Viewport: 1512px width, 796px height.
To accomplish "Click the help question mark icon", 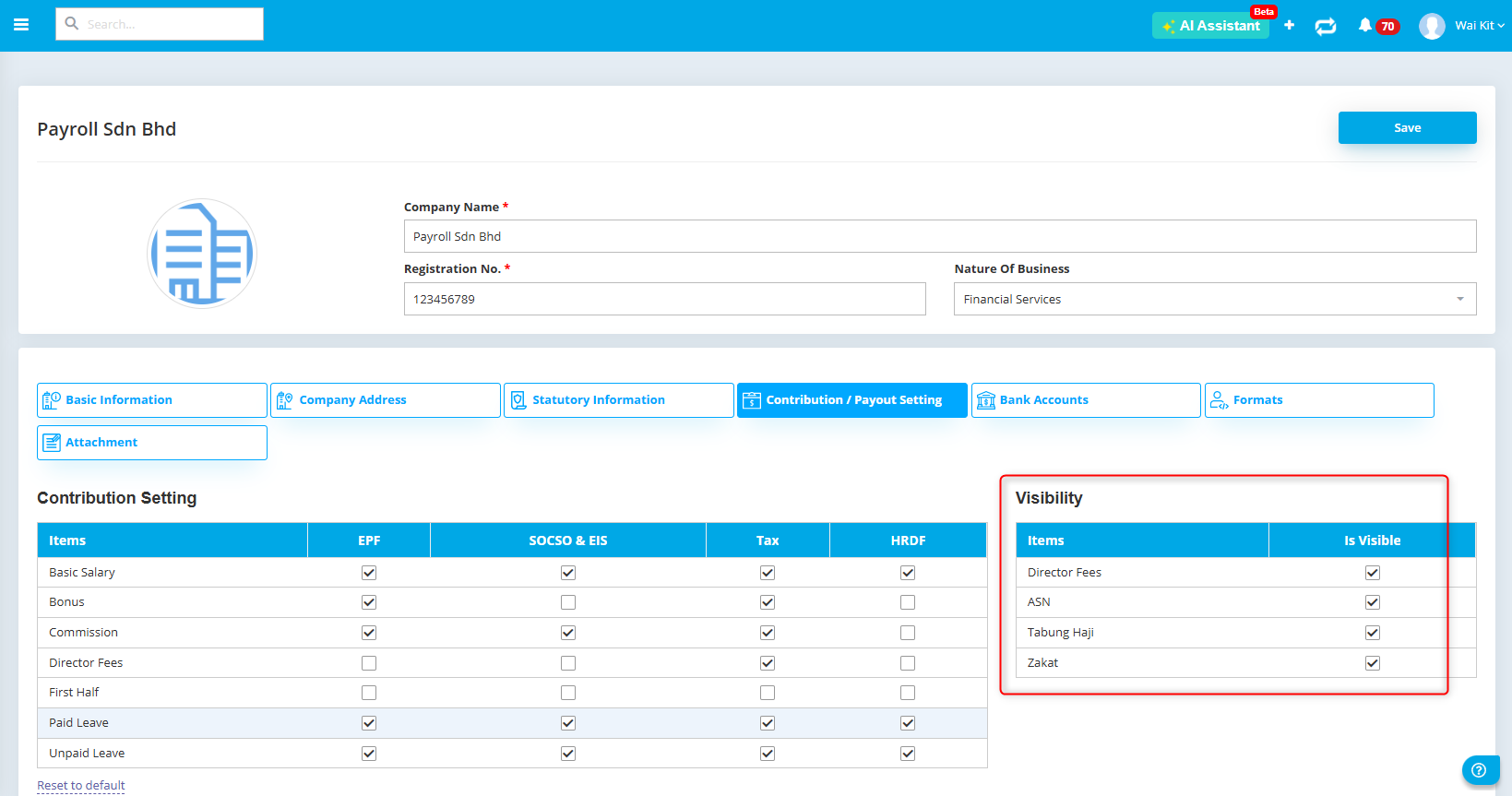I will coord(1479,770).
